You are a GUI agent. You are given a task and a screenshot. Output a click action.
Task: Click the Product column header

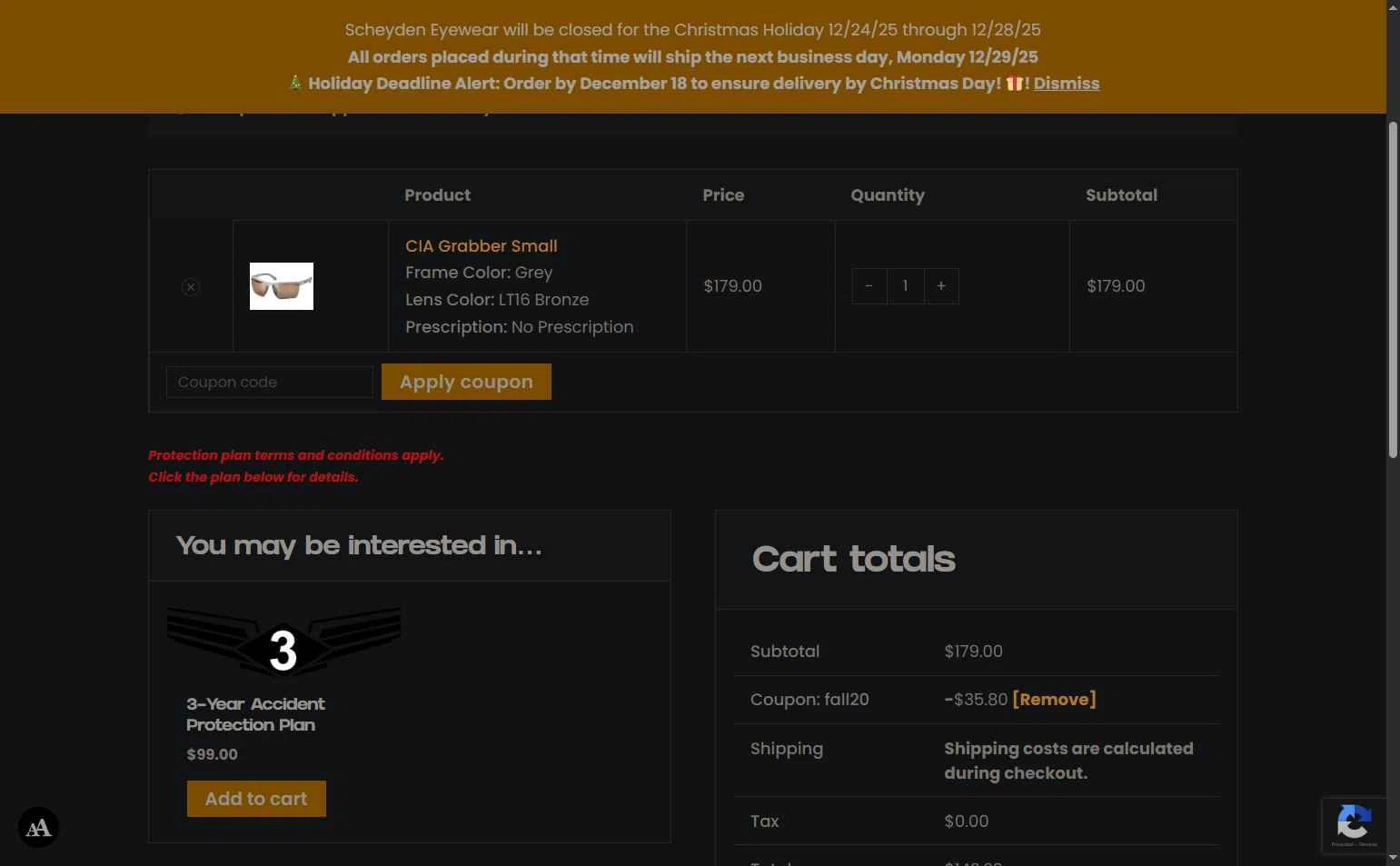(x=438, y=195)
